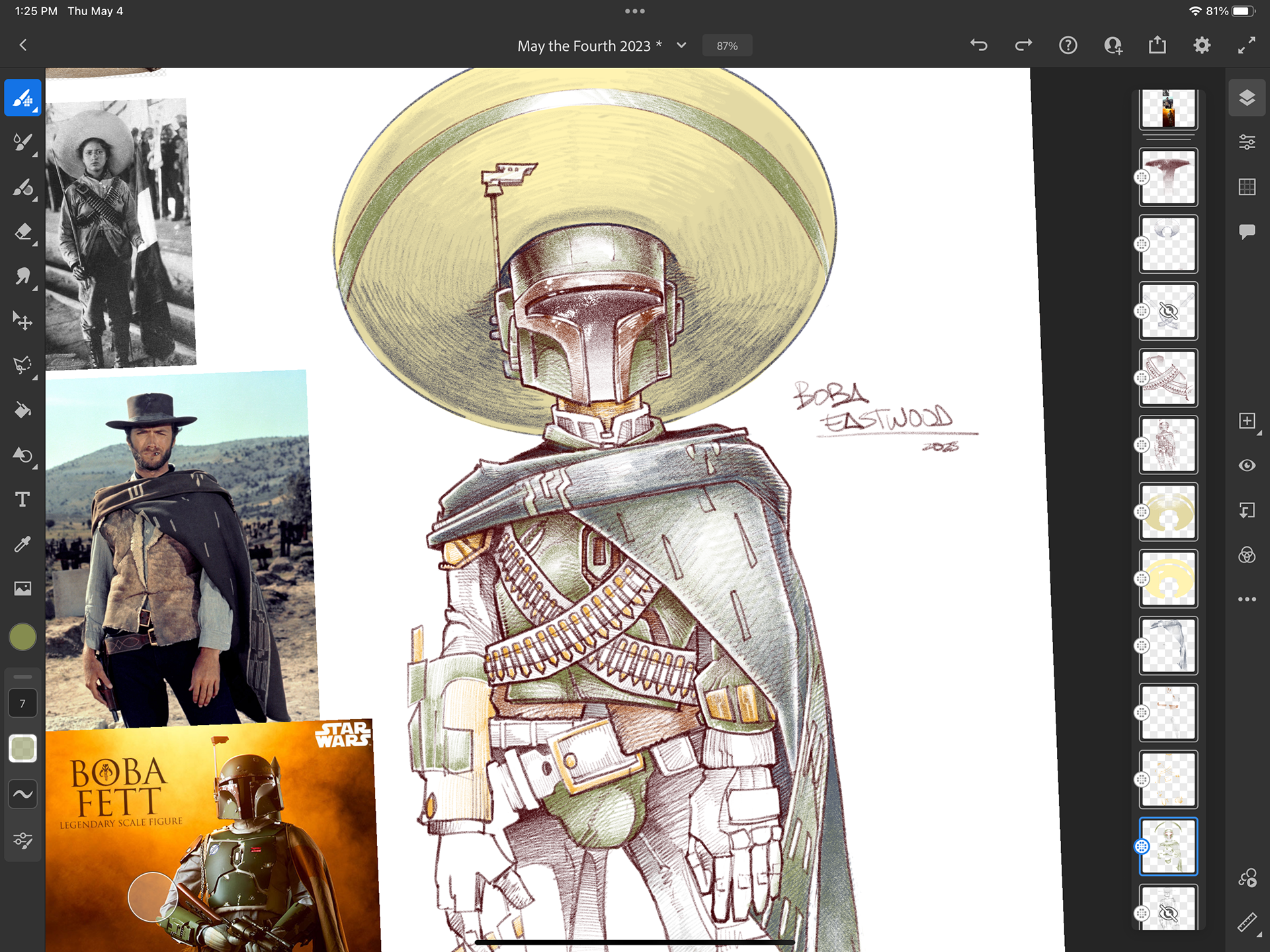Select the Text tool

(23, 499)
